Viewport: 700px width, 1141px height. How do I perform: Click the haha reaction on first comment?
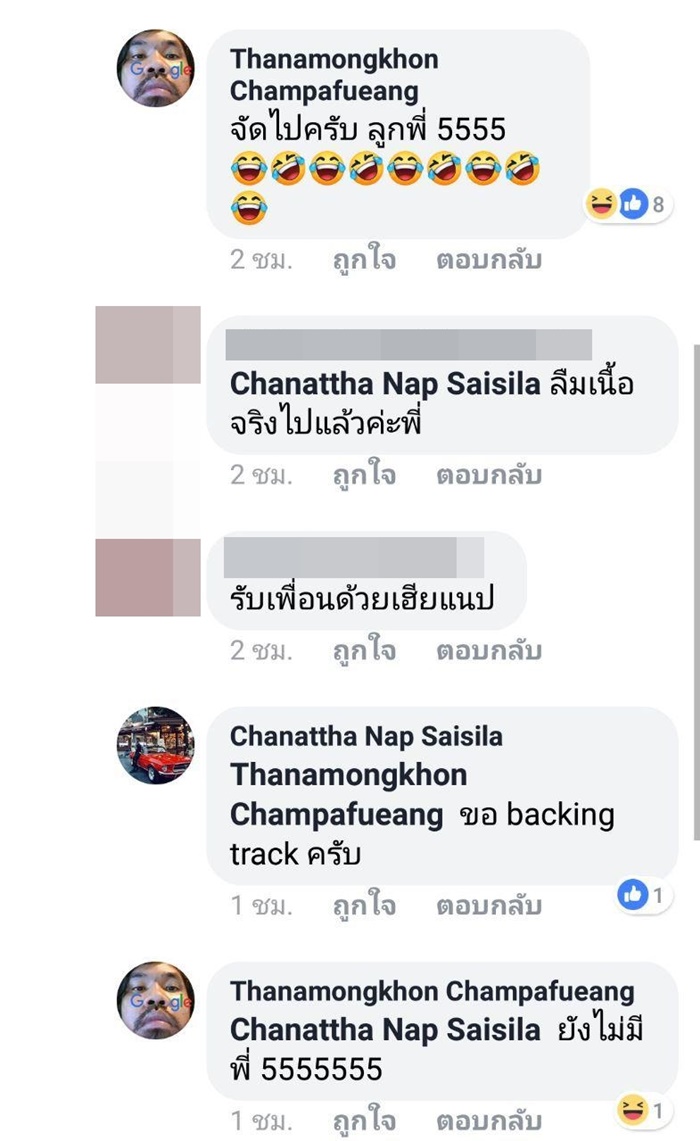click(x=602, y=204)
